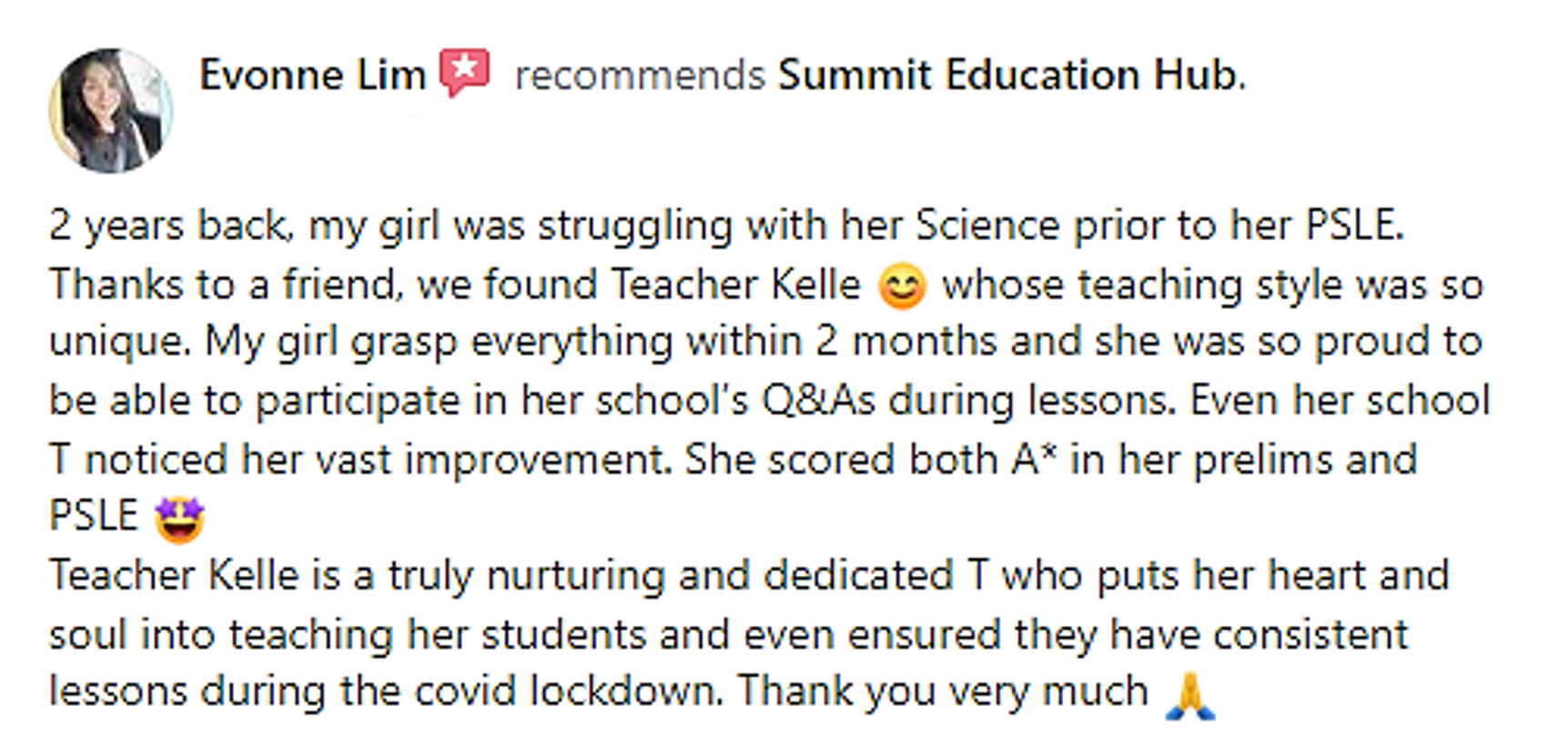Open the Evonne Lim profile name link
Image resolution: width=1568 pixels, height=756 pixels.
tap(312, 75)
